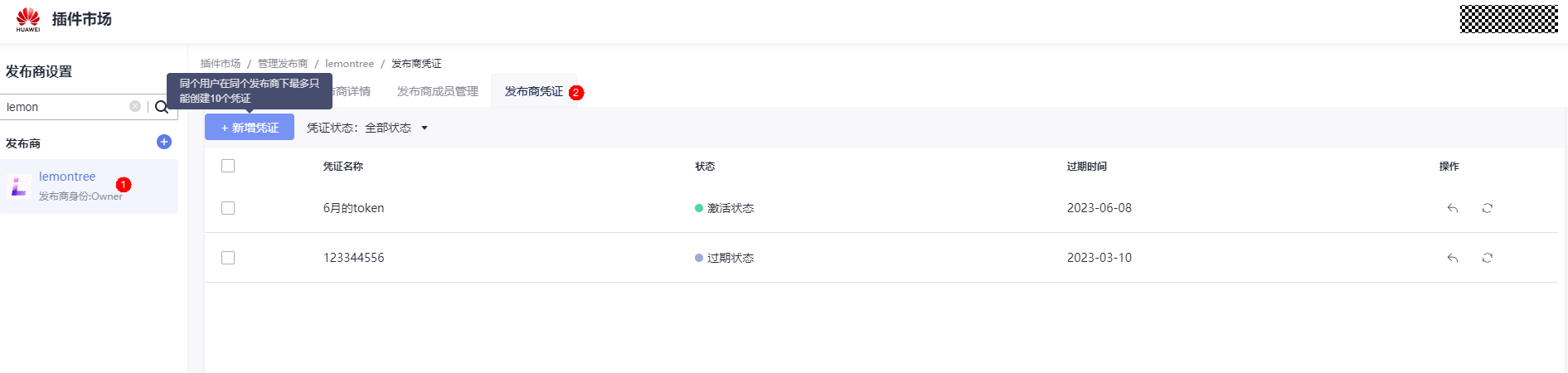The width and height of the screenshot is (1568, 373).
Task: Toggle the select-all header checkbox
Action: click(x=228, y=166)
